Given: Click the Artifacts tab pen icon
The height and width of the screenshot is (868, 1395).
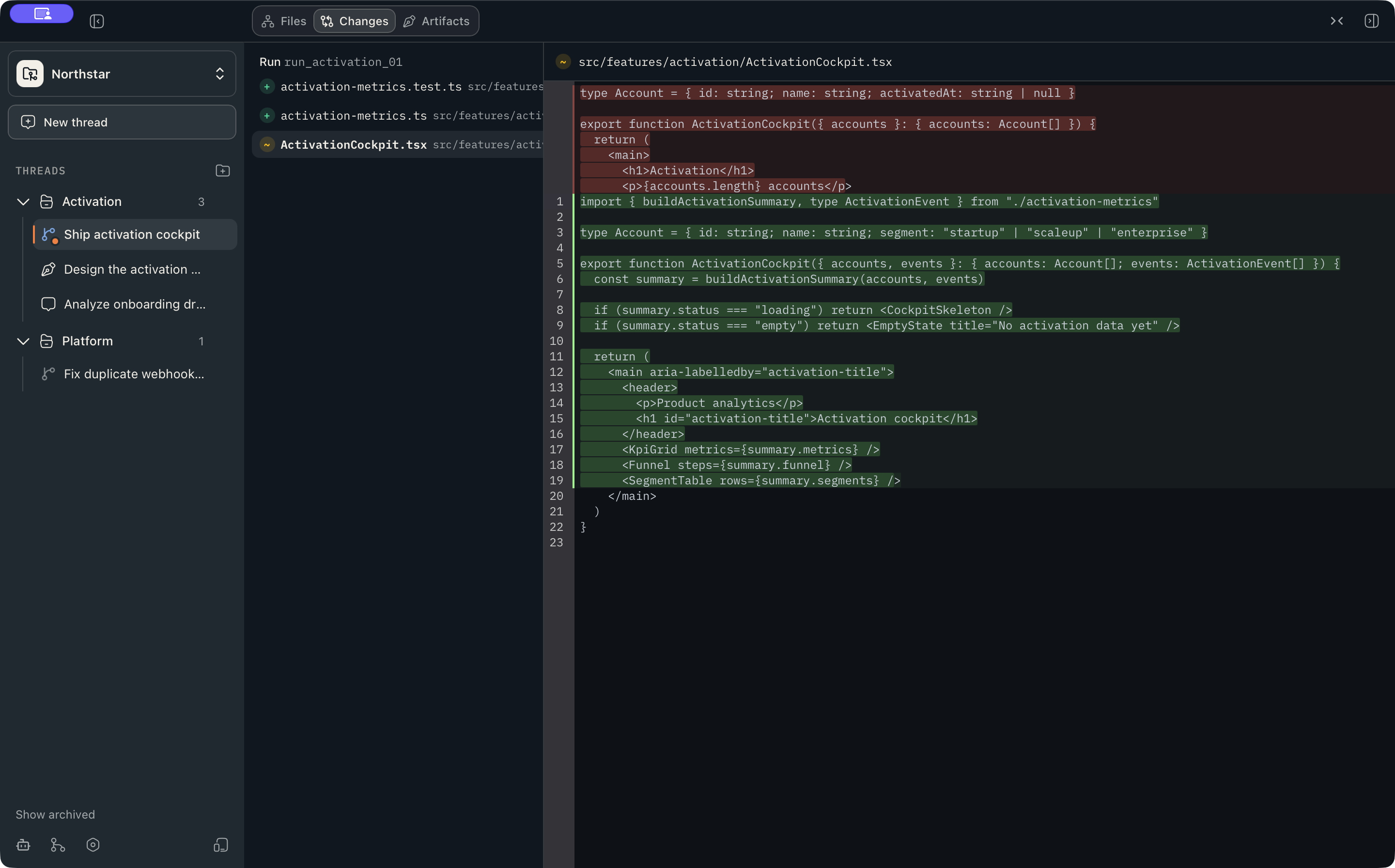Looking at the screenshot, I should pyautogui.click(x=409, y=21).
